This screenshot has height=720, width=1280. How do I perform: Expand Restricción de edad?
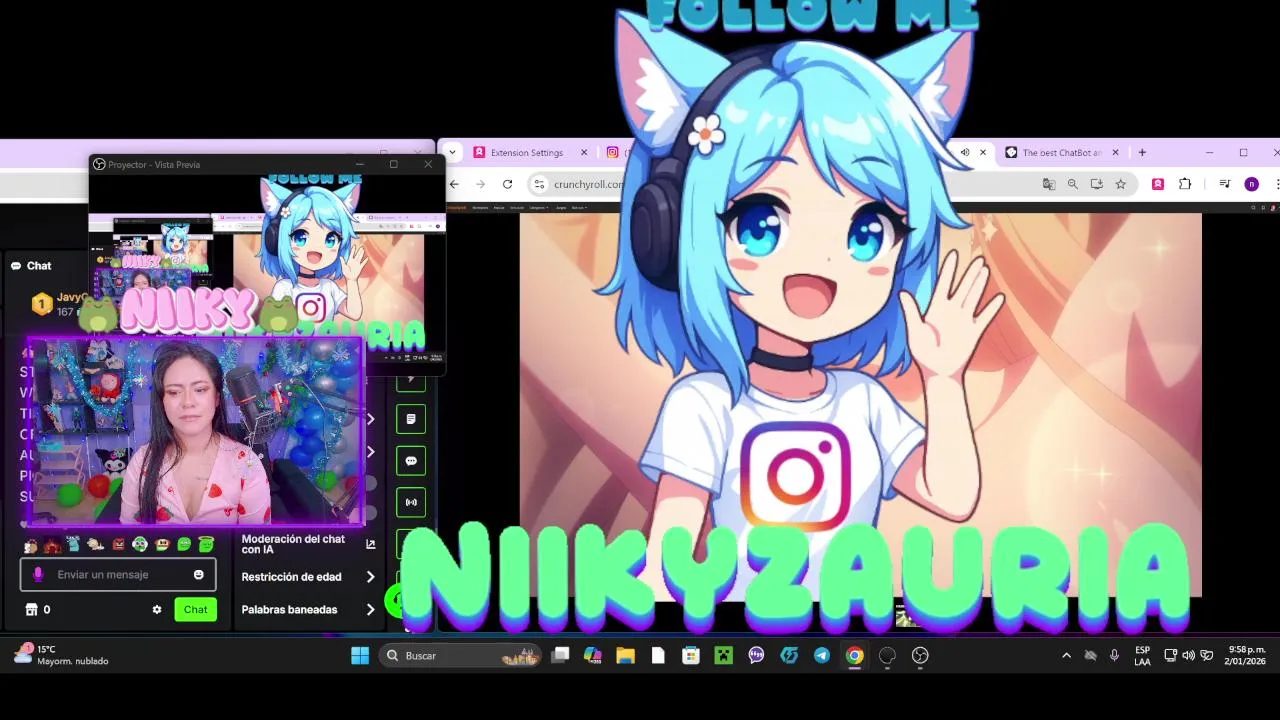[x=308, y=577]
